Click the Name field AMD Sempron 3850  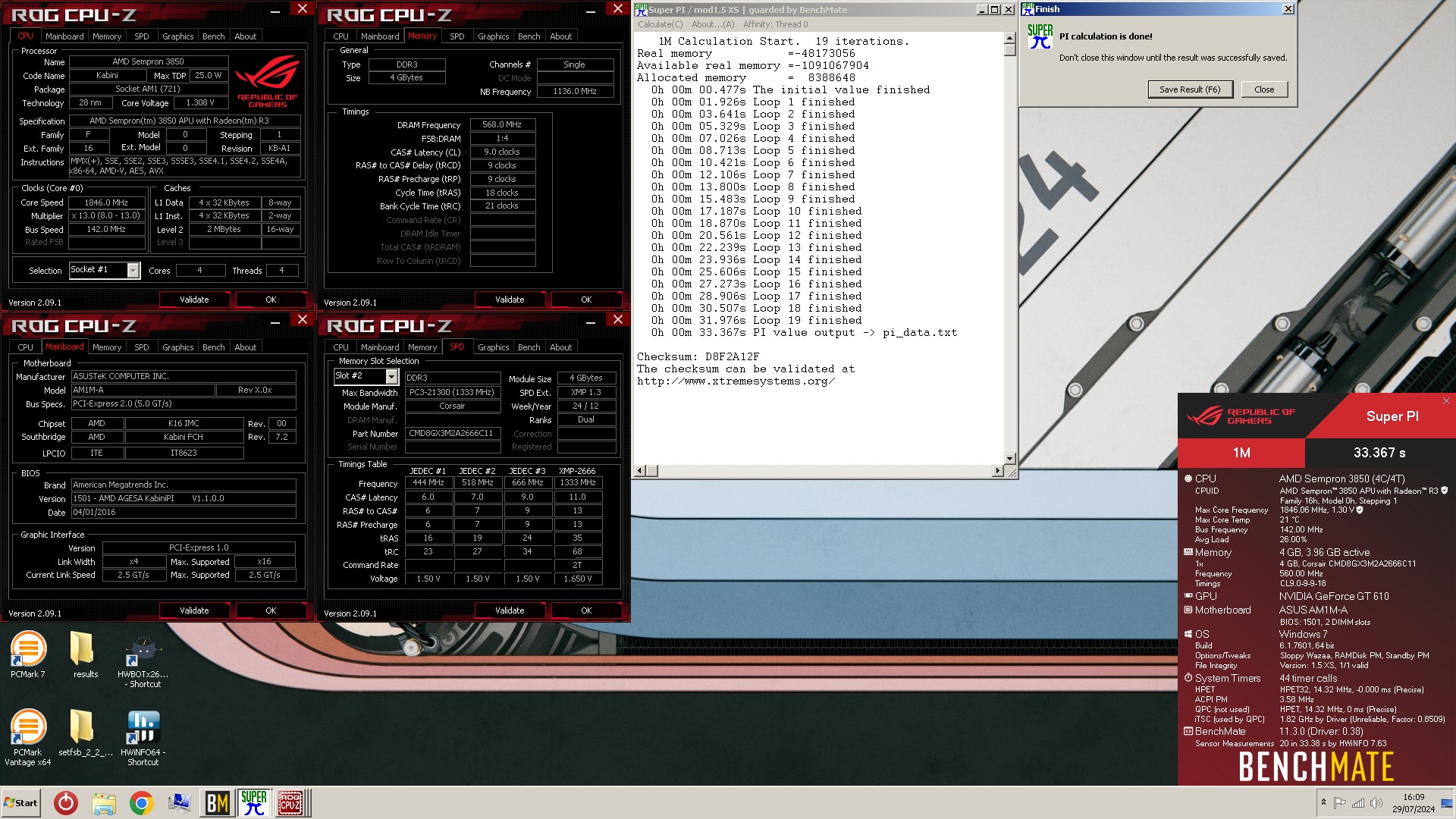[x=148, y=61]
